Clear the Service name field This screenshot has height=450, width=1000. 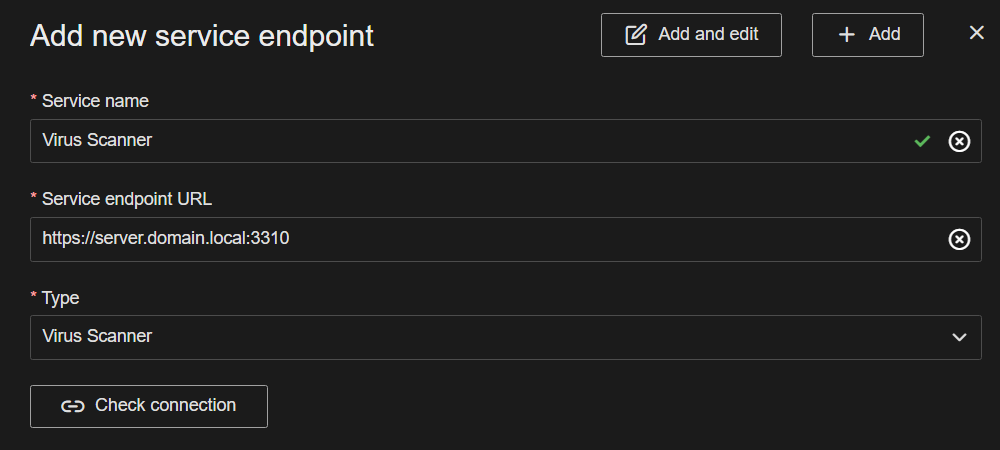(959, 141)
